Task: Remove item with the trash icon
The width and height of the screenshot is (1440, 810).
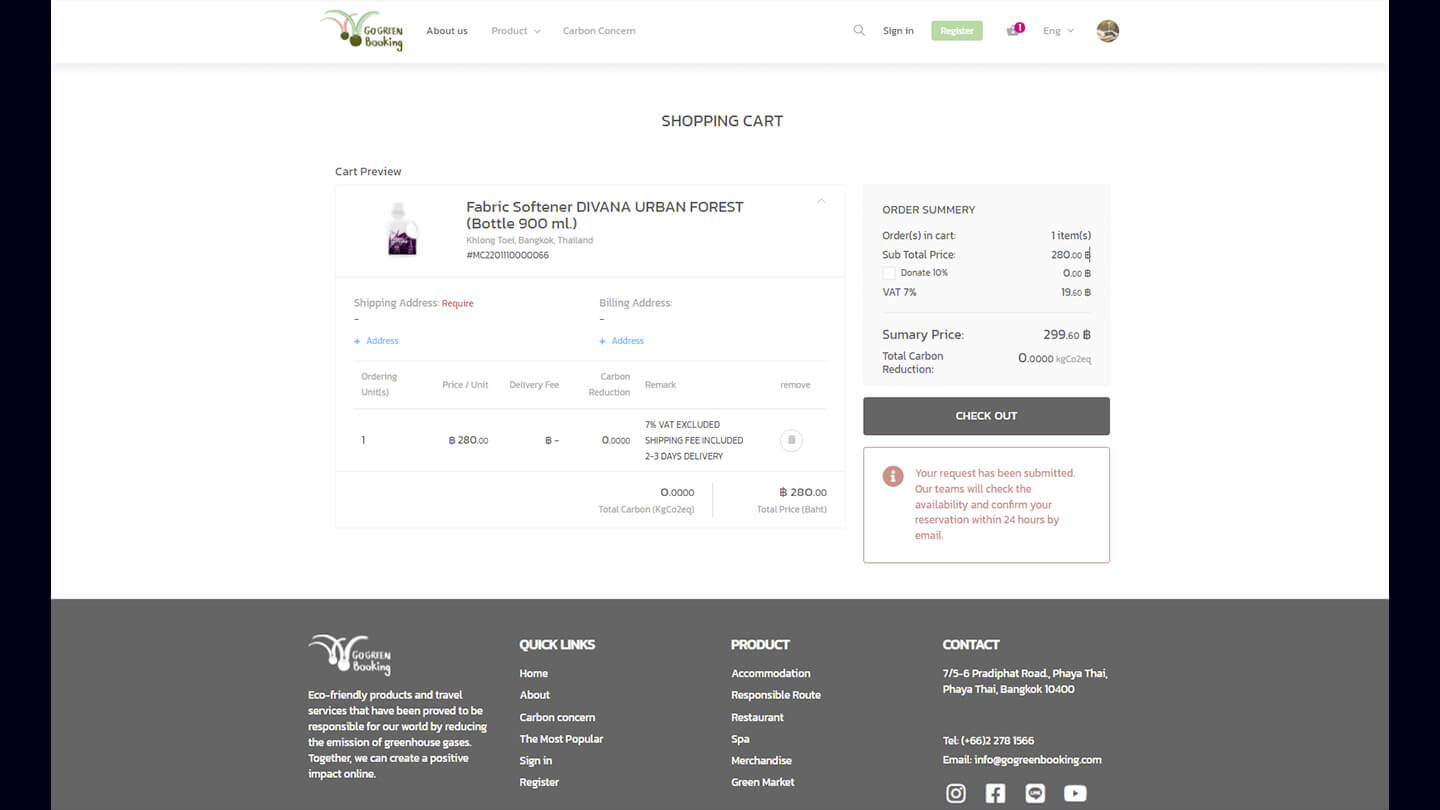Action: point(791,440)
